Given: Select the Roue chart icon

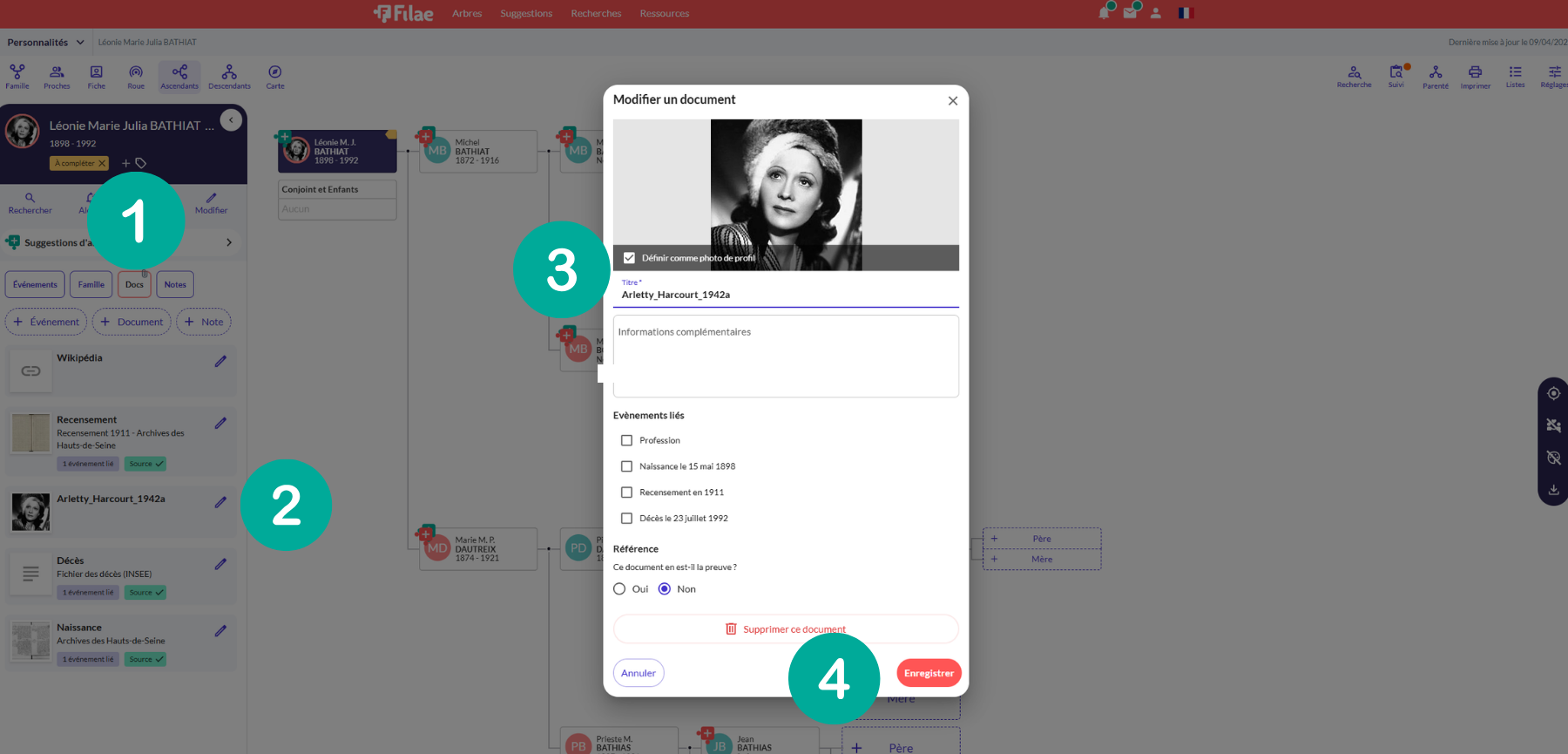Looking at the screenshot, I should [x=136, y=77].
